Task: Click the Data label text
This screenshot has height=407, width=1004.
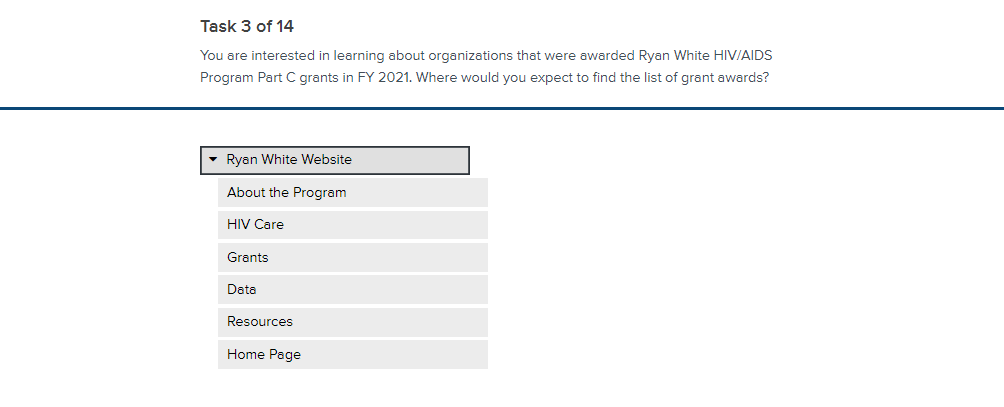Action: (x=241, y=290)
